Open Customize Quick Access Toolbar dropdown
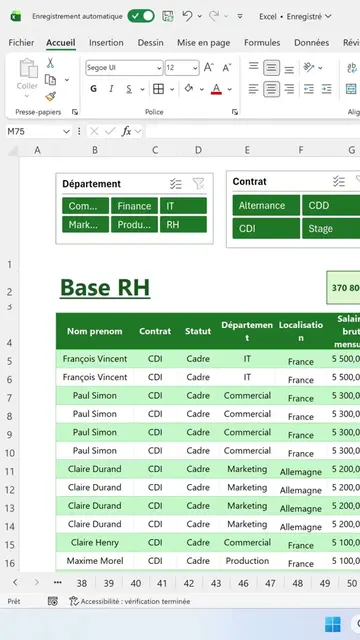360x640 pixels. [240, 16]
